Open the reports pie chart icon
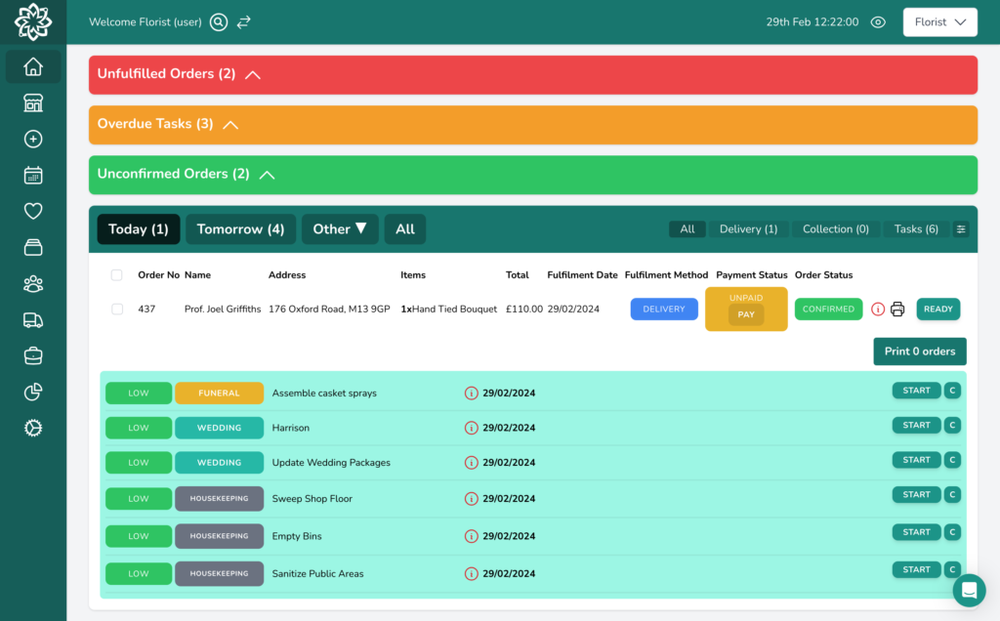 [x=33, y=391]
